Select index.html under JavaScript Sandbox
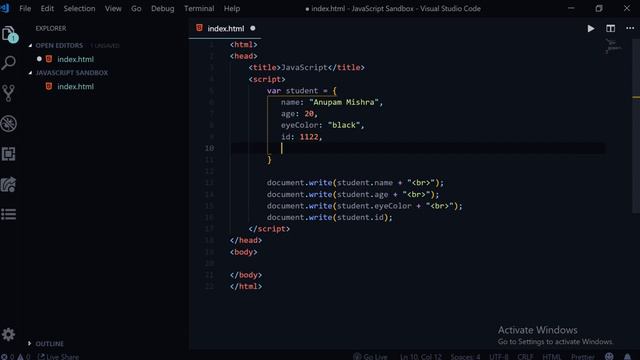The width and height of the screenshot is (640, 360). 76,87
